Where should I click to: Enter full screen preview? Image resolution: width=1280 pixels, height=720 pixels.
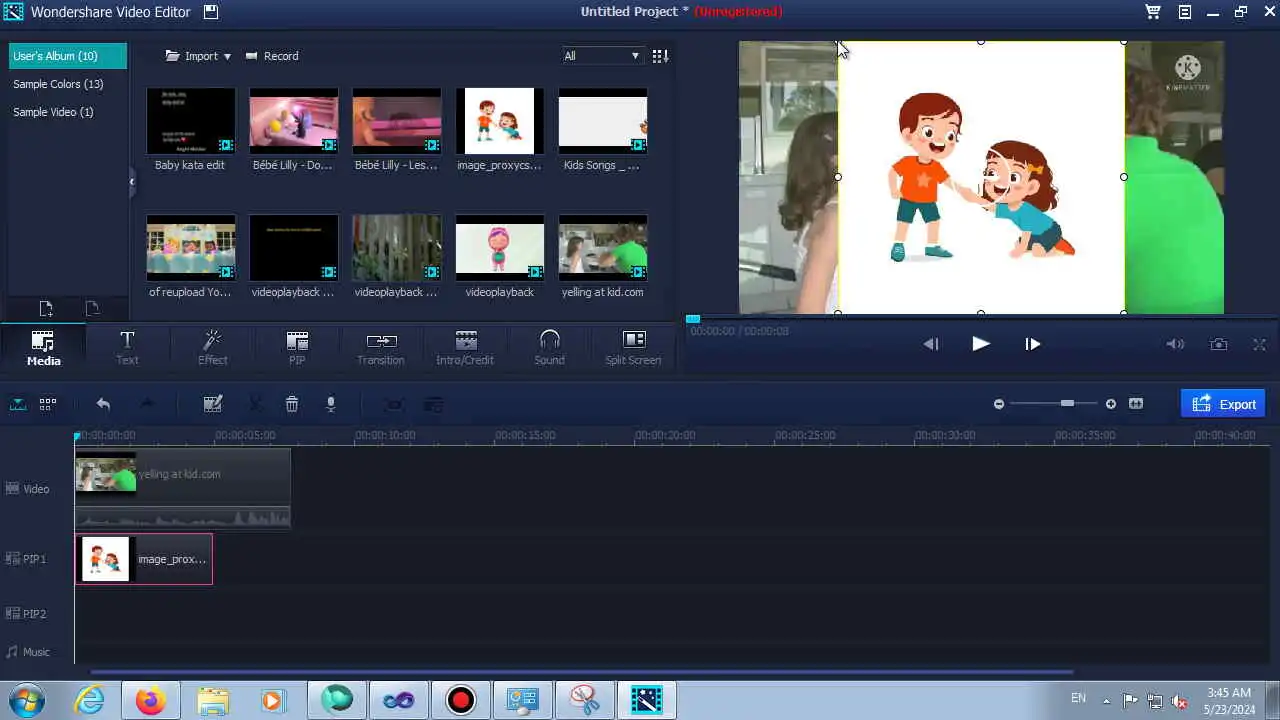[x=1260, y=344]
